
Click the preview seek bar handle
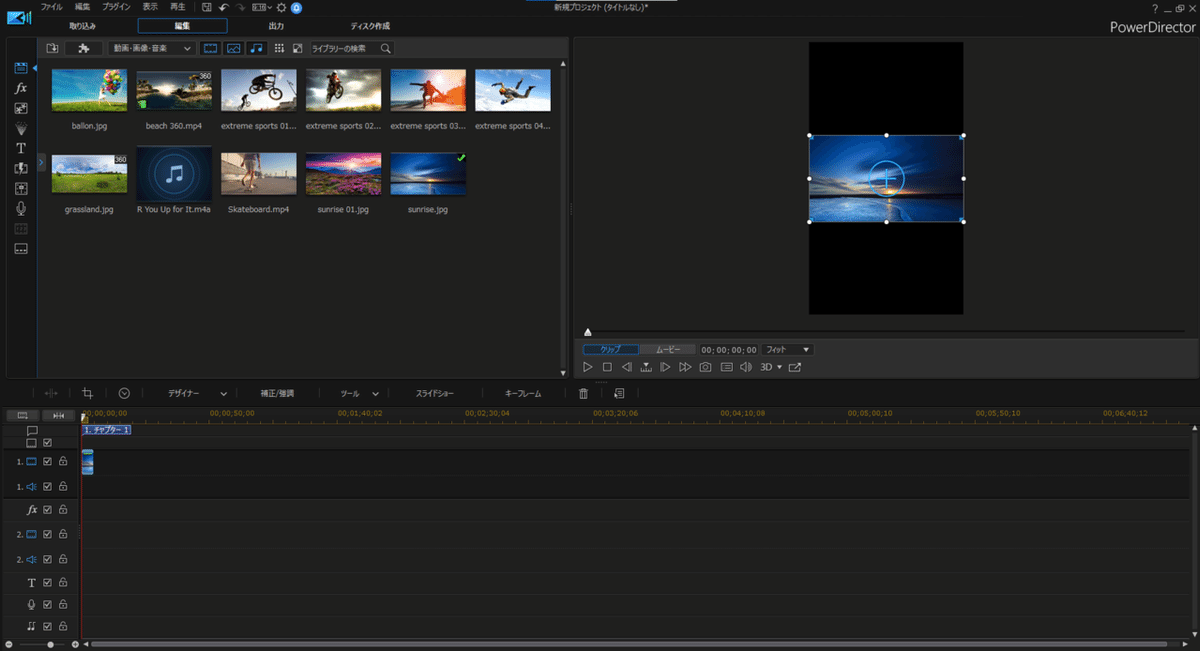pos(588,332)
